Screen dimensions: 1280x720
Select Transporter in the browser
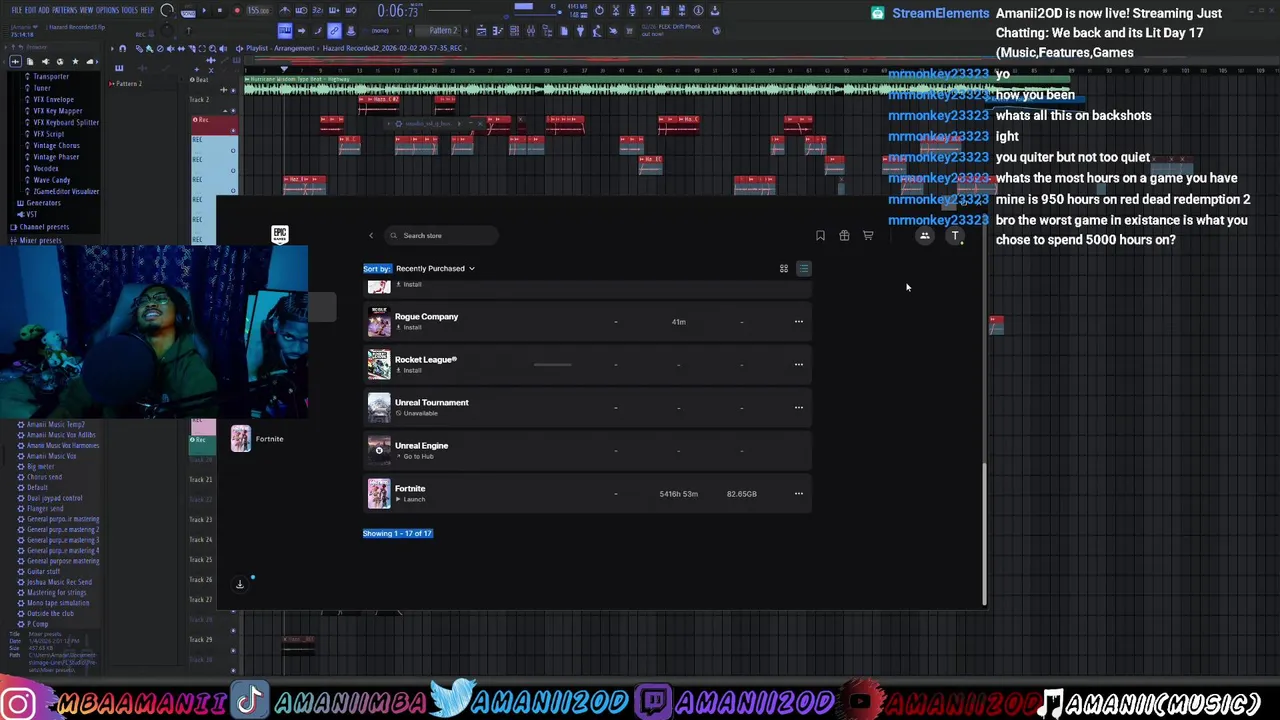(51, 76)
